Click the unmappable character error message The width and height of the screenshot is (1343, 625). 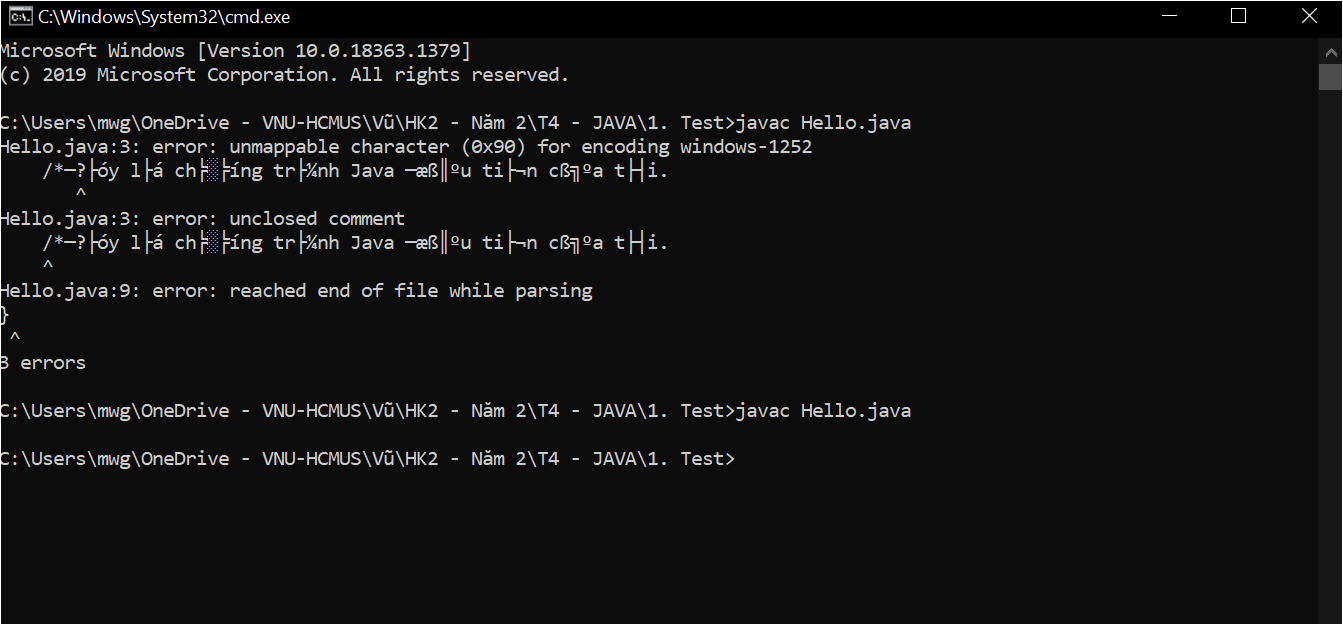click(406, 147)
